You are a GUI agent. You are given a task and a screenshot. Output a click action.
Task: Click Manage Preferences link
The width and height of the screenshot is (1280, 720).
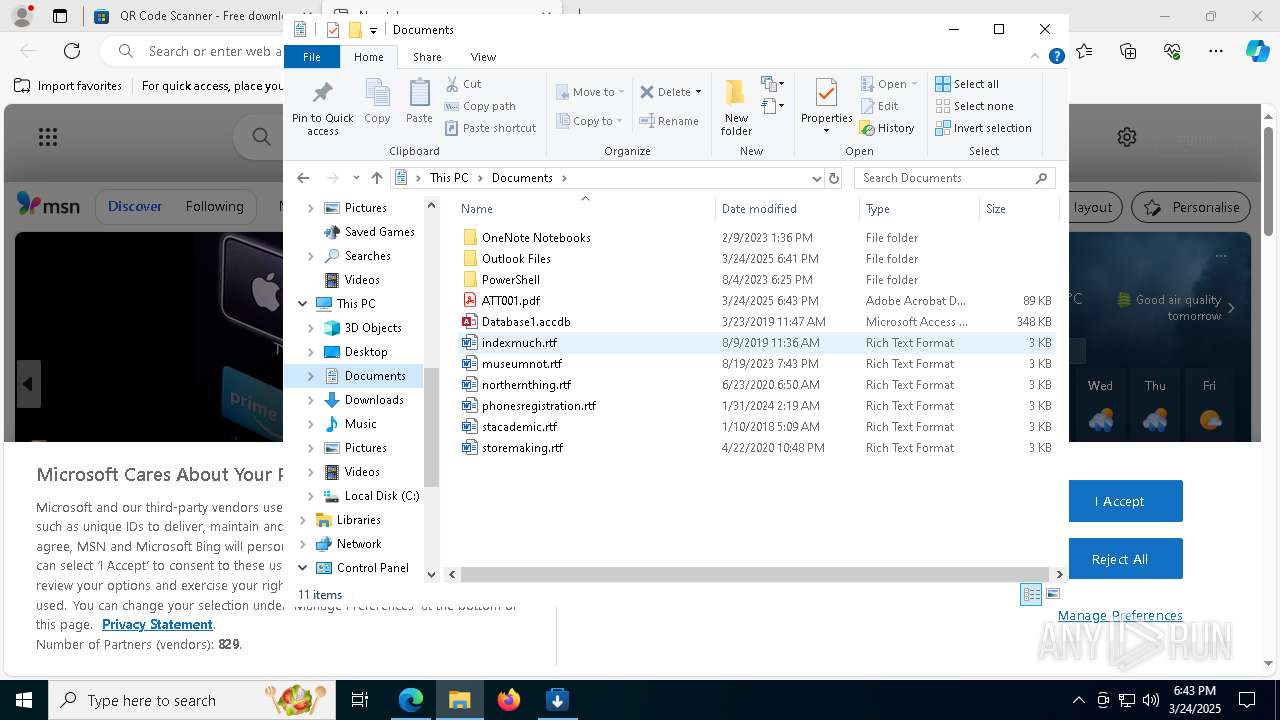pyautogui.click(x=1120, y=615)
